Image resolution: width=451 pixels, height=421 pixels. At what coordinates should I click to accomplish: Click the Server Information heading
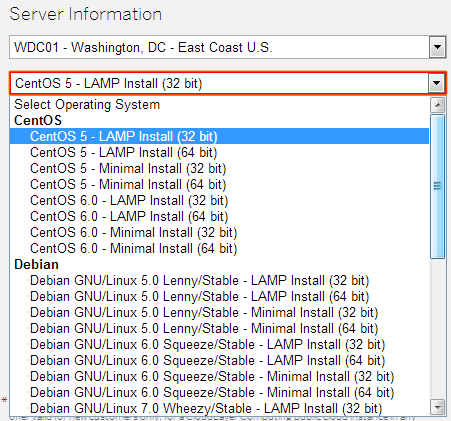[x=86, y=14]
